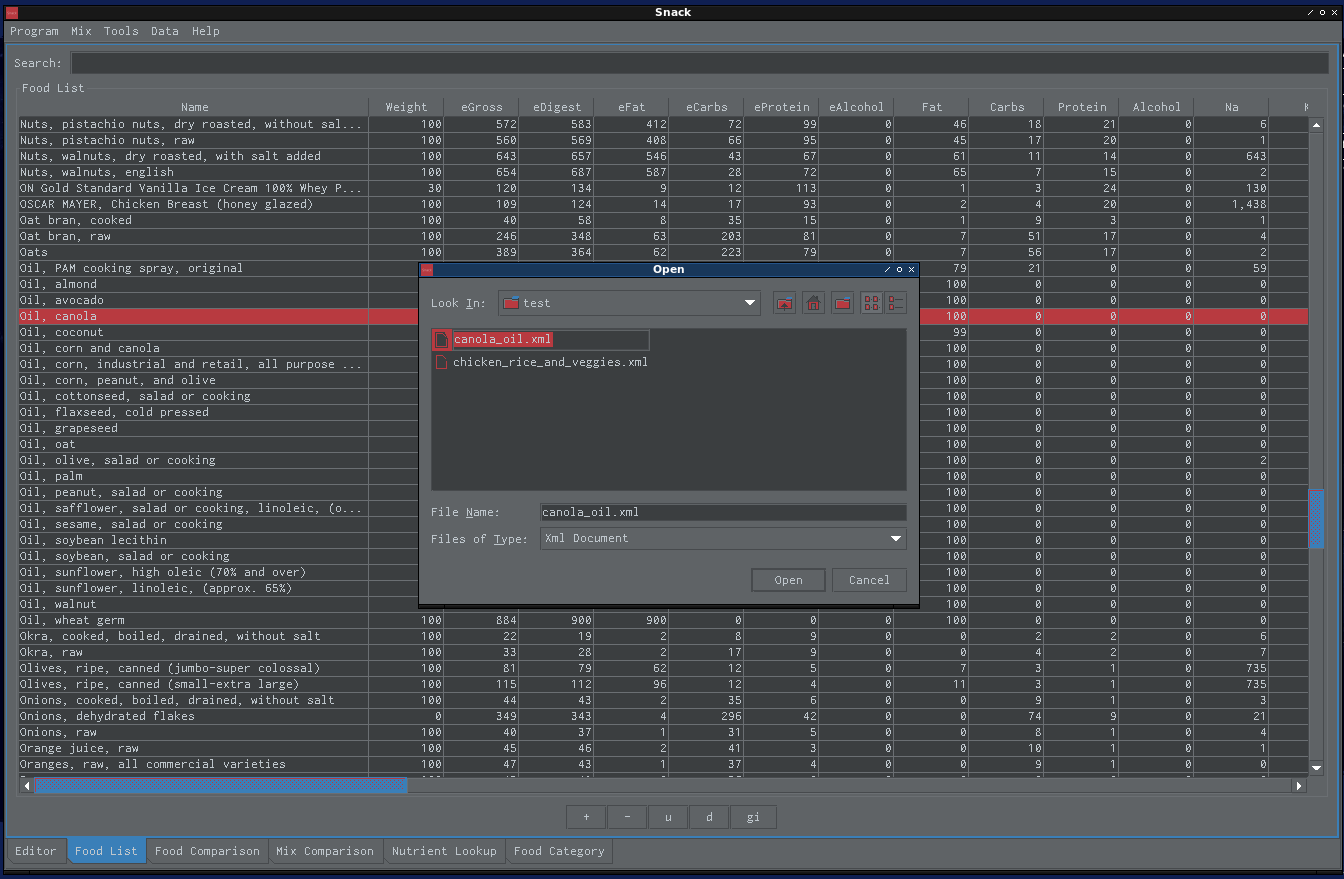
Task: Click the eProtein column header
Action: [x=781, y=107]
